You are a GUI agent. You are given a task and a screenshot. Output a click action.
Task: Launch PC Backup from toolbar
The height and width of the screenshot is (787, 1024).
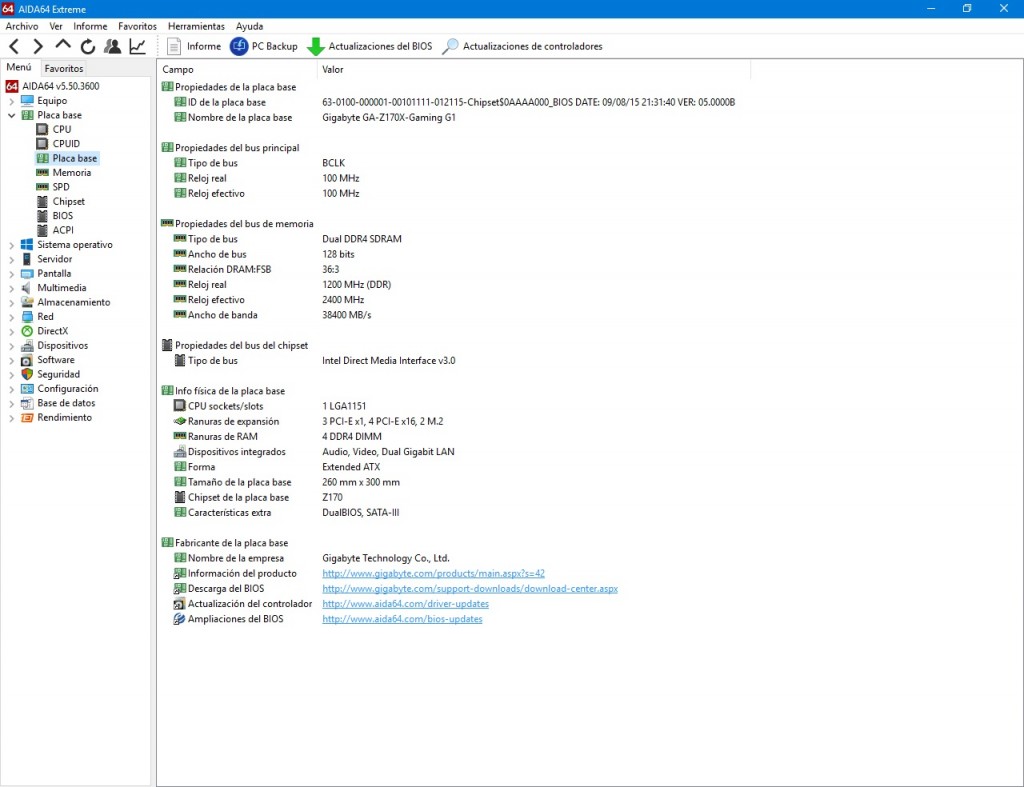pos(264,46)
